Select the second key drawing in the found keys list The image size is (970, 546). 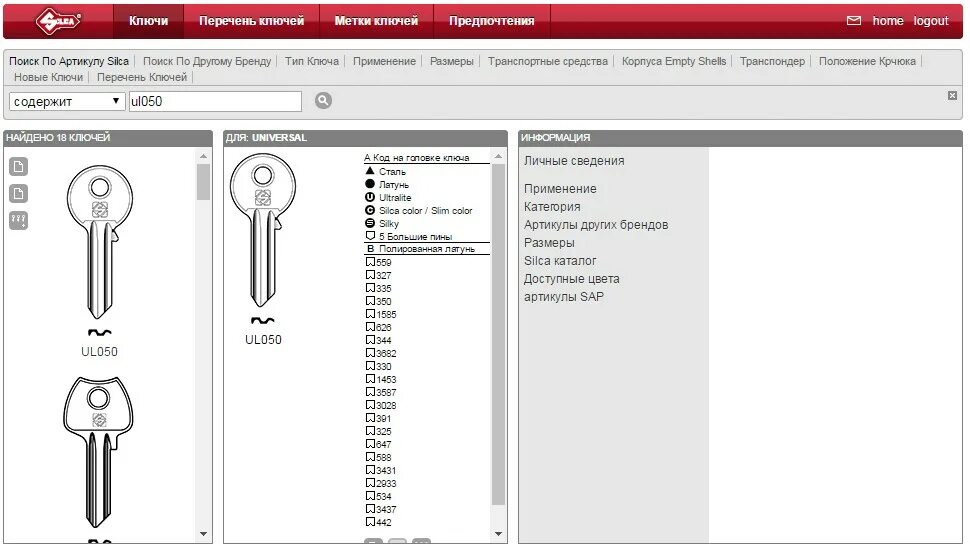click(98, 452)
